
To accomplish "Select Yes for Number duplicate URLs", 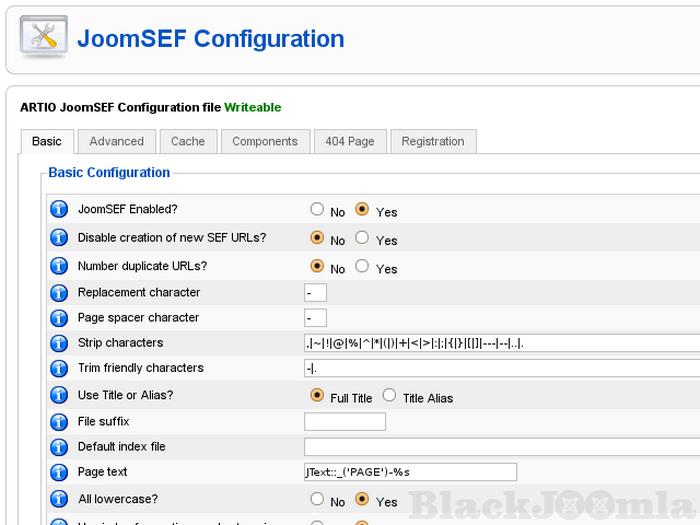I will 363,267.
